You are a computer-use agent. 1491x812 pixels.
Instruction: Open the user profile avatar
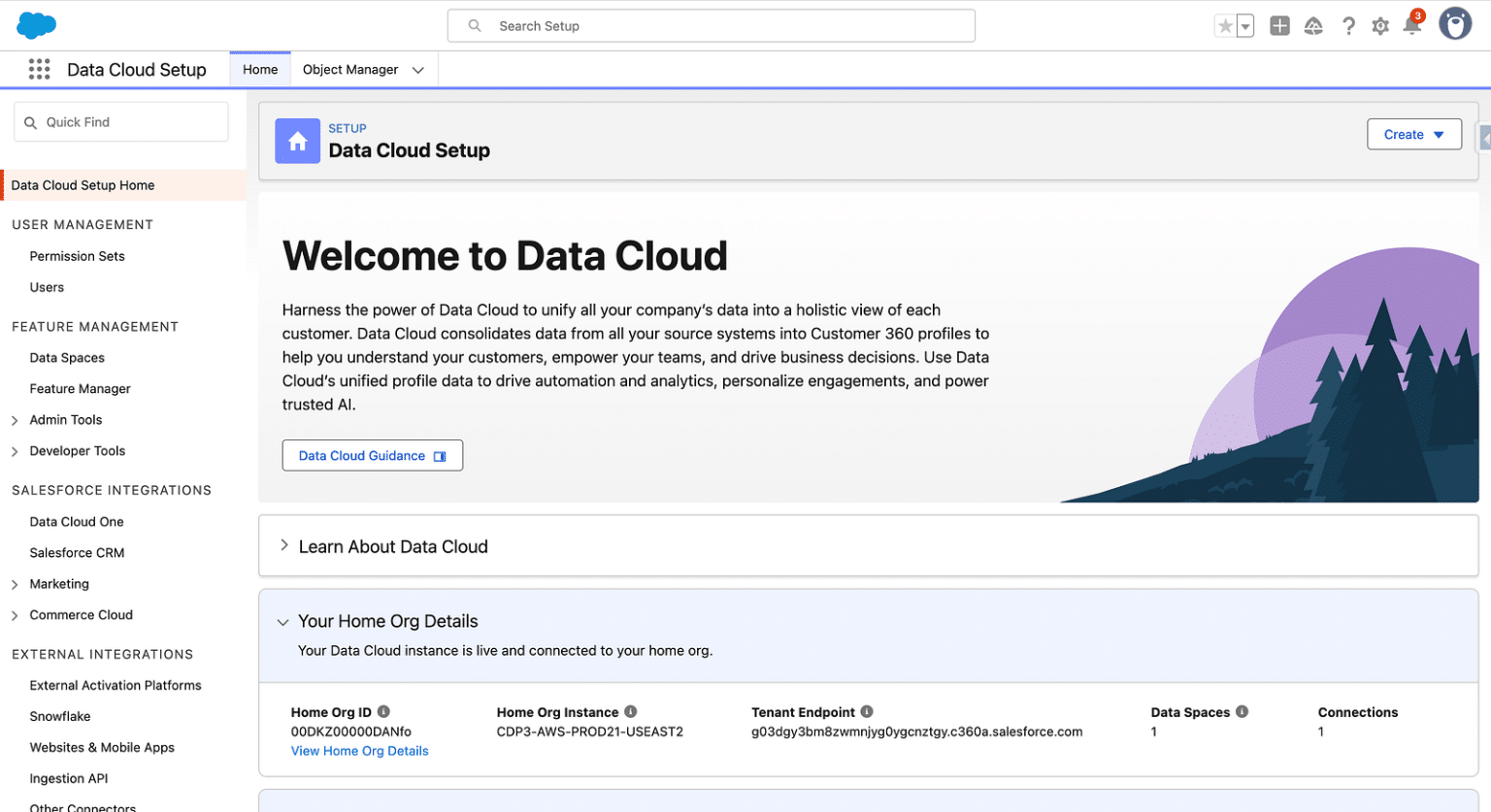click(1455, 24)
